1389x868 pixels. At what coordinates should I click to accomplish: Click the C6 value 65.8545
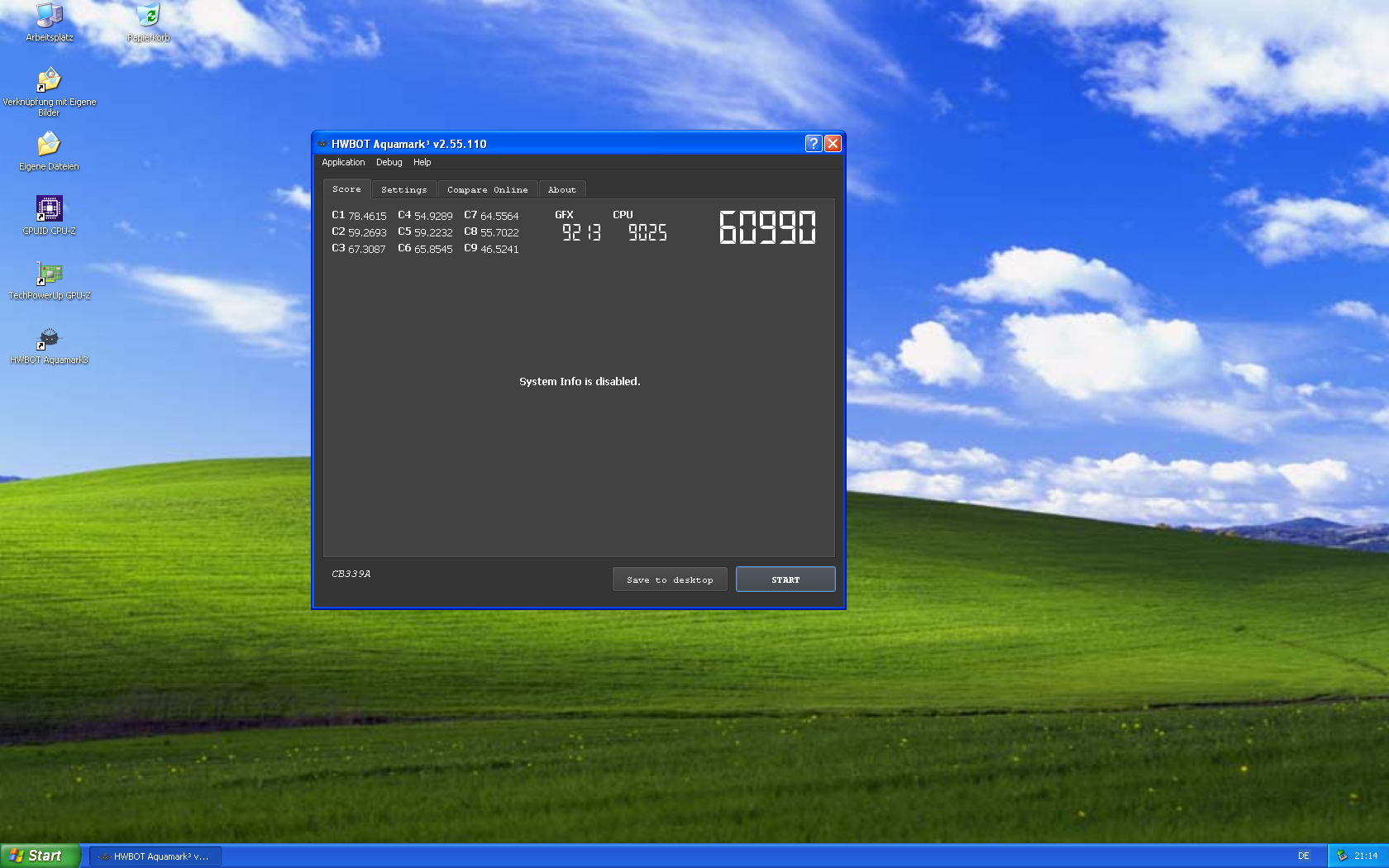[433, 250]
